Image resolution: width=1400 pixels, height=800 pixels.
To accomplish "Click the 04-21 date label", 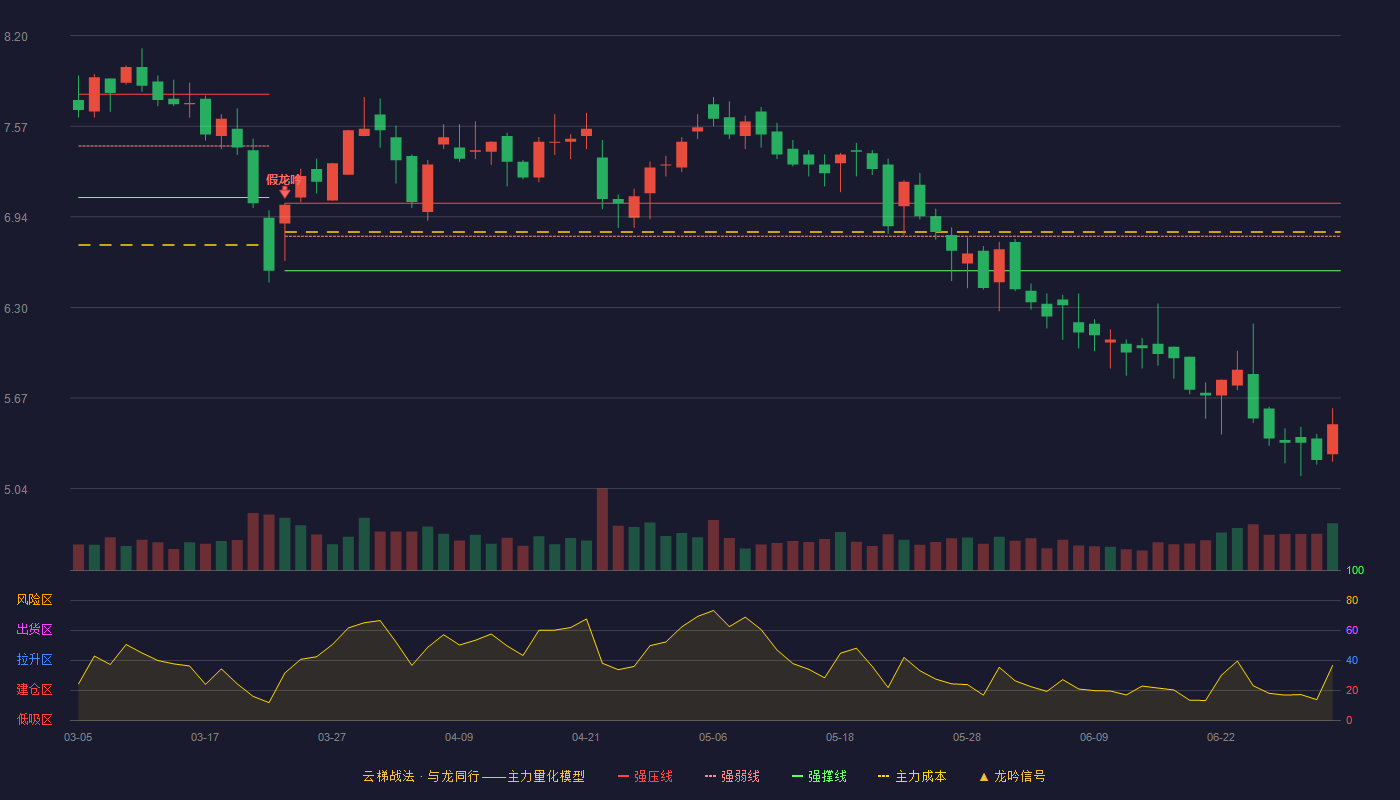I will pos(586,737).
